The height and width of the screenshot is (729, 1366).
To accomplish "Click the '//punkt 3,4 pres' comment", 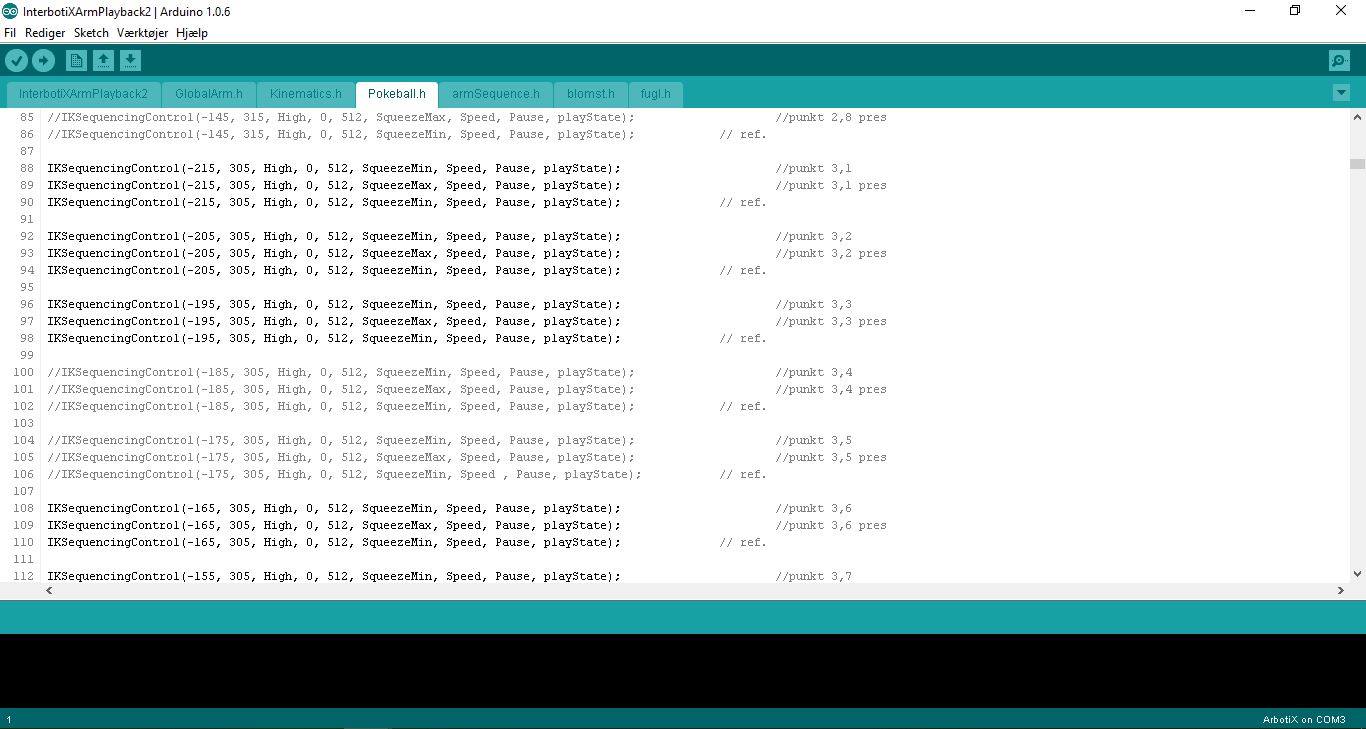I will point(831,389).
